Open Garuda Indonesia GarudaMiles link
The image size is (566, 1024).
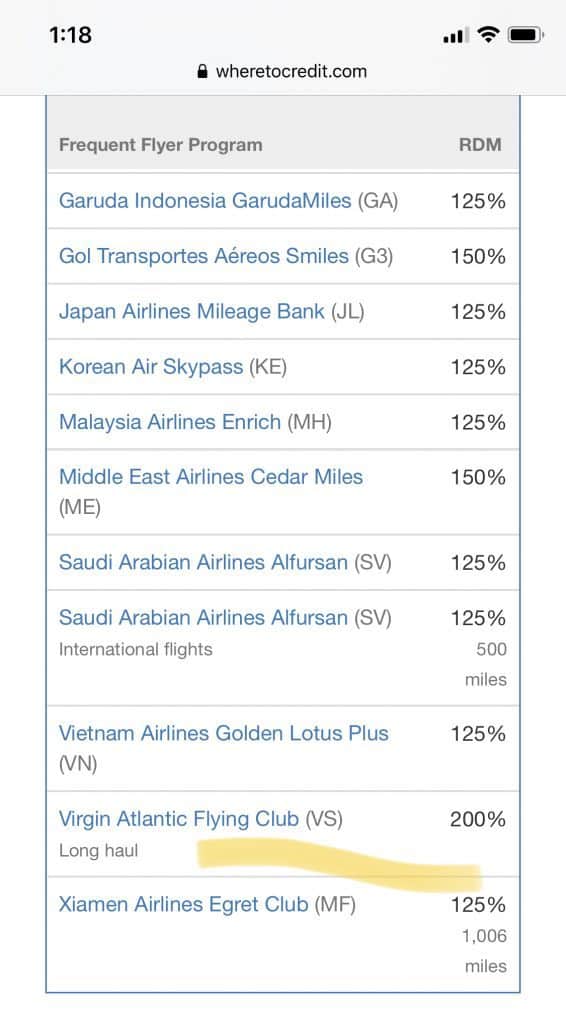205,200
